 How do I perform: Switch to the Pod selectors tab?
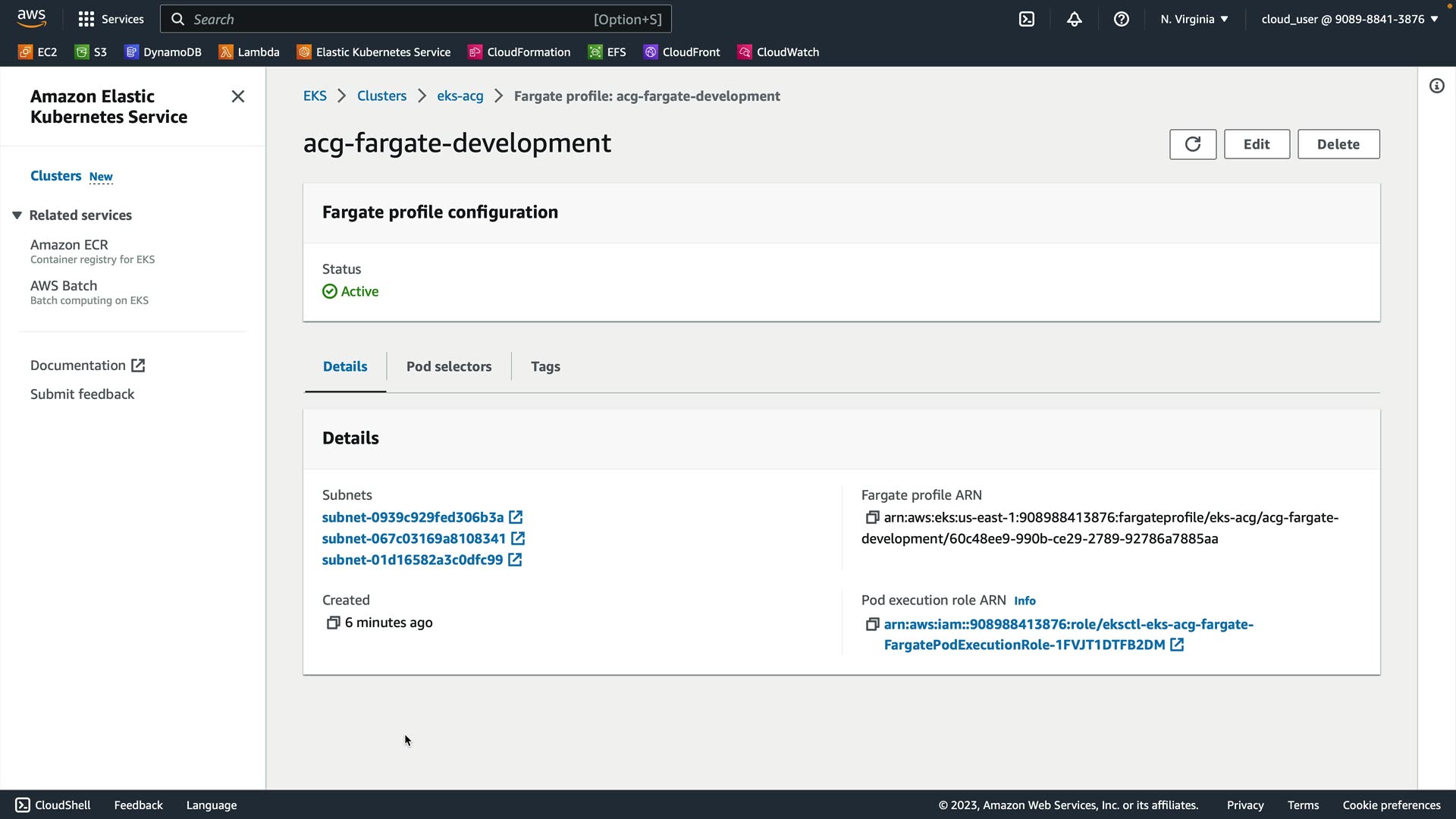[448, 366]
